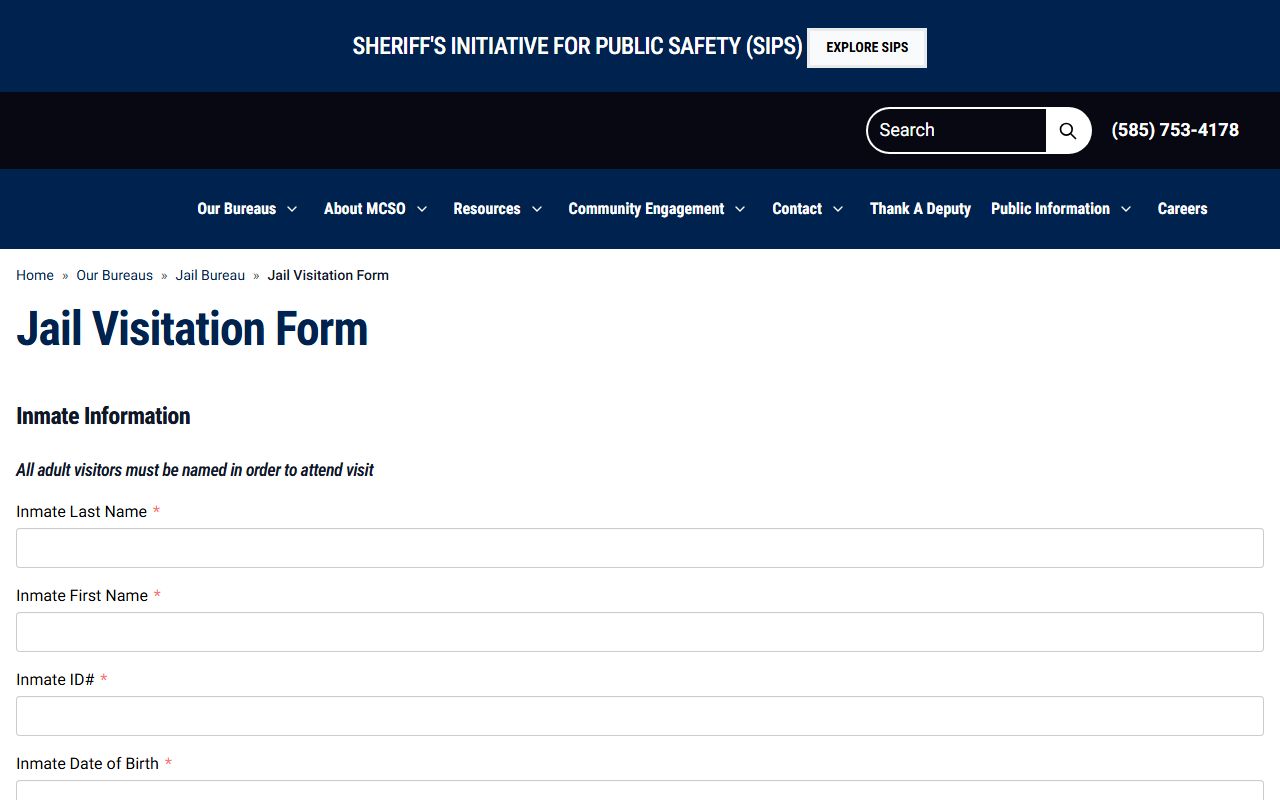Click the Inmate Last Name label
This screenshot has height=800, width=1280.
[x=82, y=512]
